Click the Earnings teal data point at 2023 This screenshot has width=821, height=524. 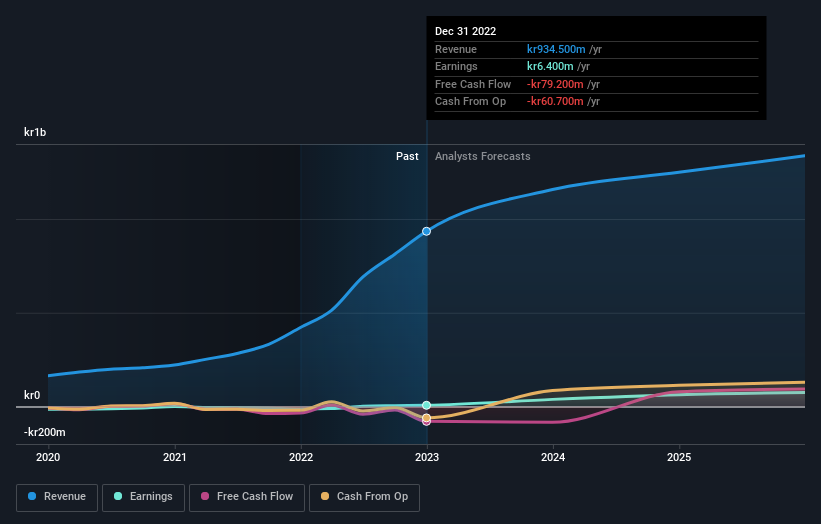tap(427, 405)
